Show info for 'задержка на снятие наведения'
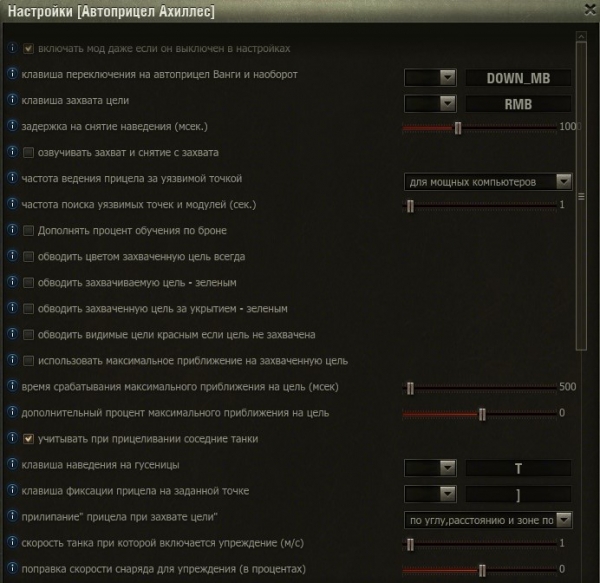 click(x=12, y=125)
